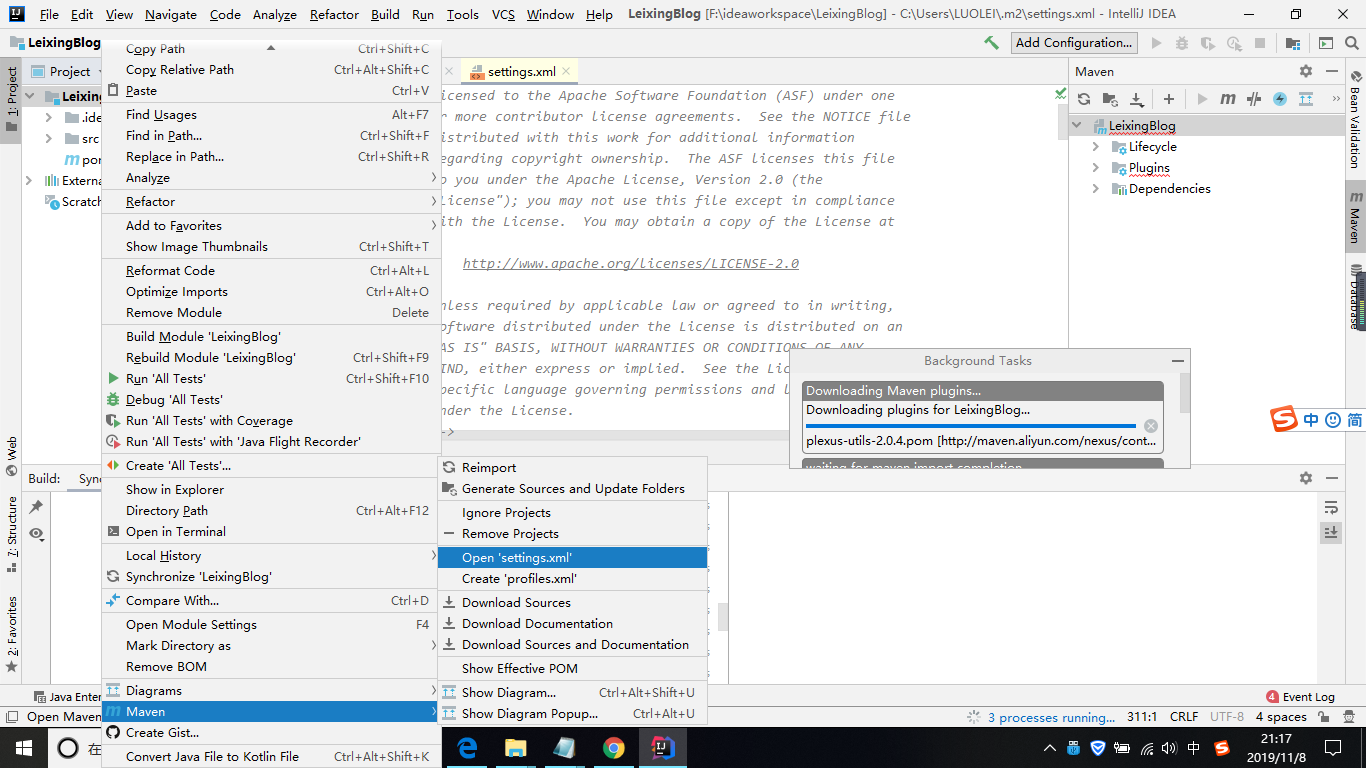Open the Structure tool window tab
The image size is (1366, 768).
[12, 533]
